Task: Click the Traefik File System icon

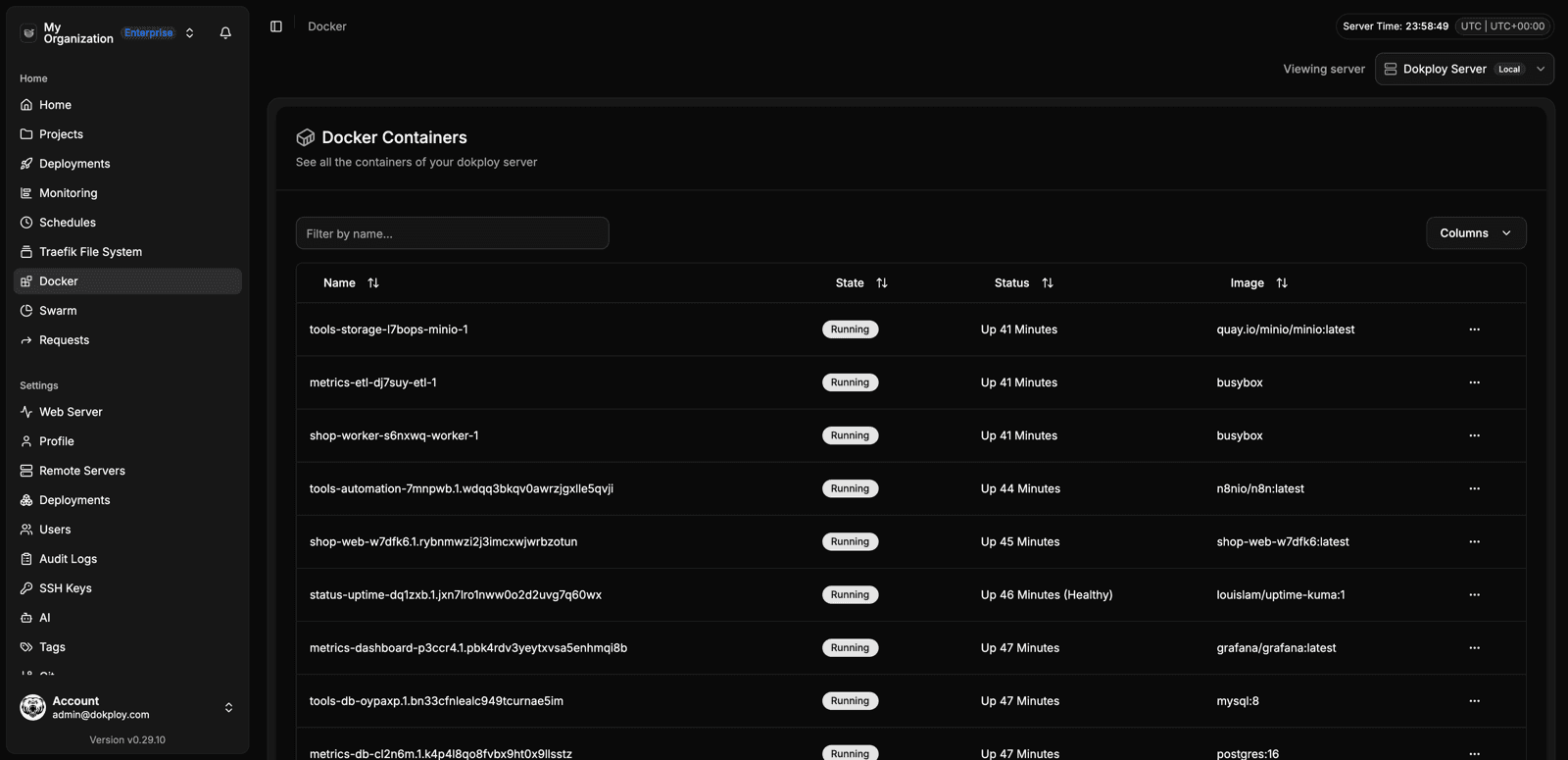Action: click(26, 252)
